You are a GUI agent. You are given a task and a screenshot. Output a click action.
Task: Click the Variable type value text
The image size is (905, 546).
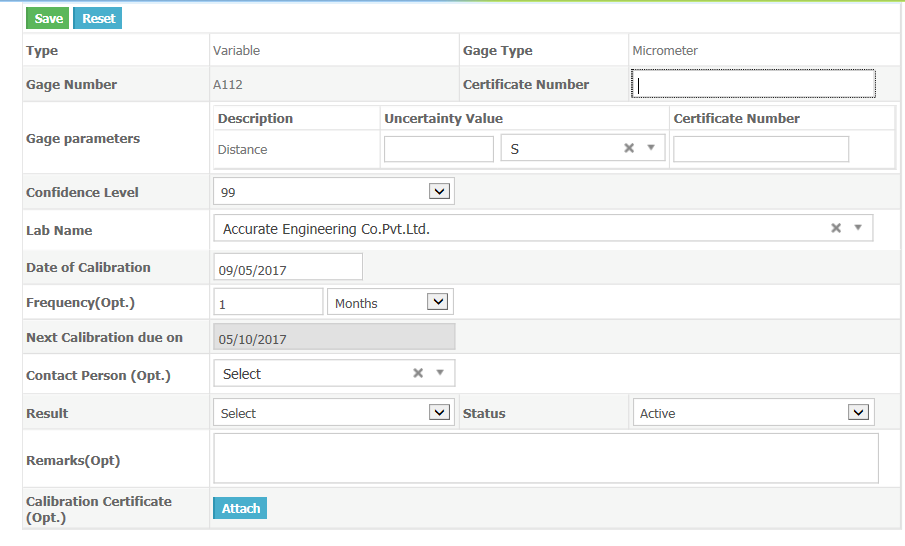point(236,51)
